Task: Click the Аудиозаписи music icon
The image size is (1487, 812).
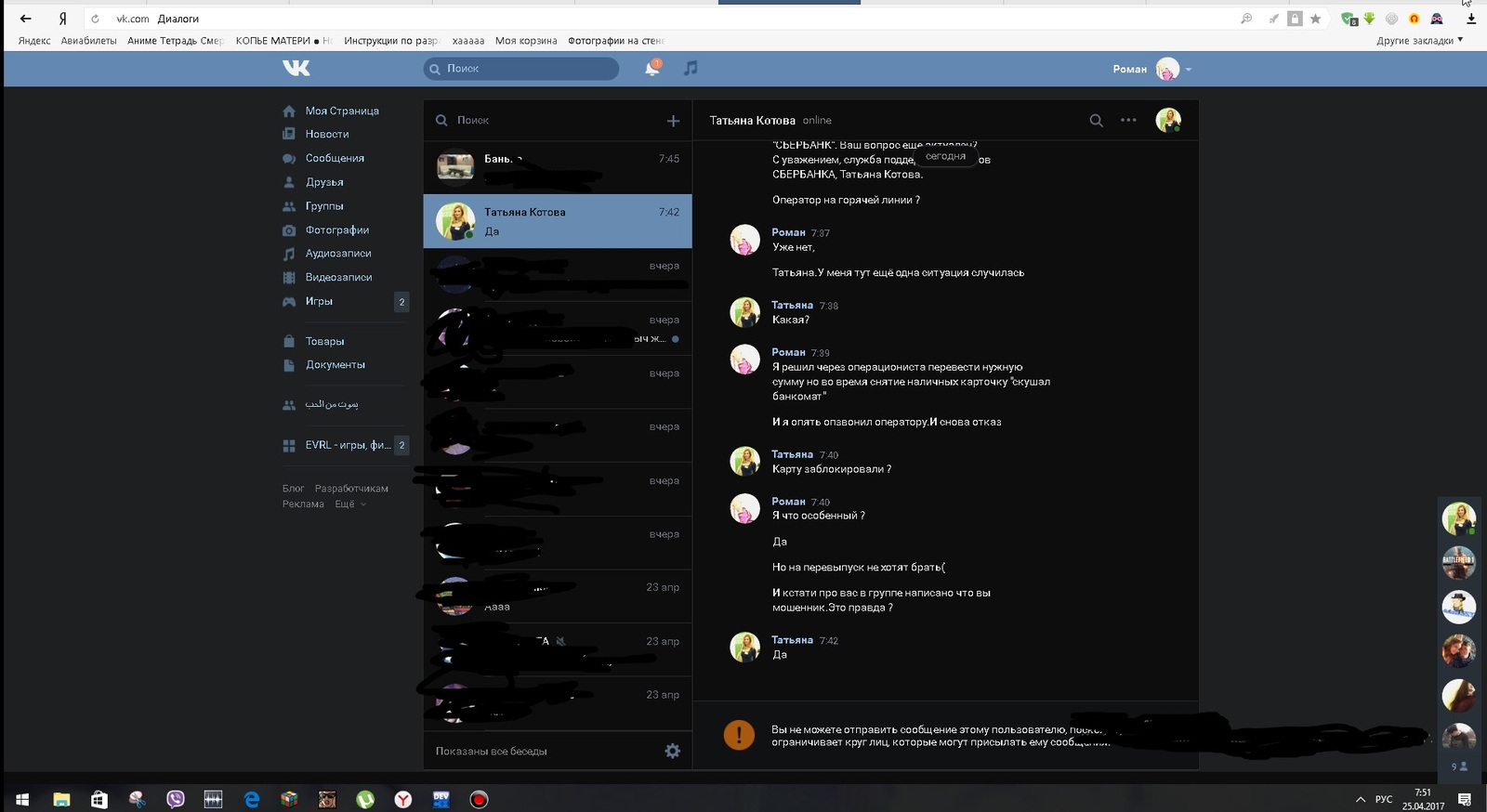Action: (289, 254)
